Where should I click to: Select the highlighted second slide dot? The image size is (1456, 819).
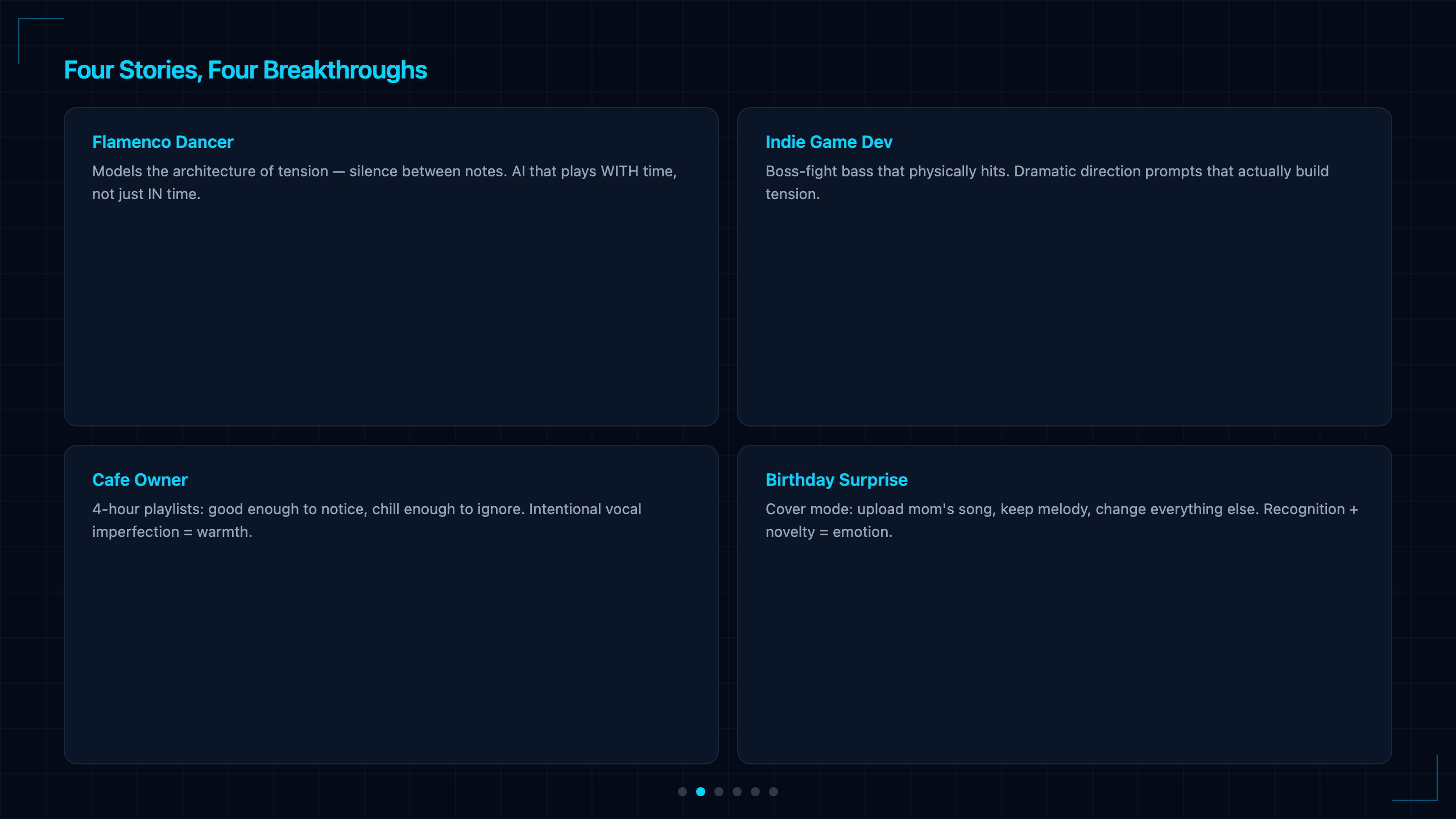(x=701, y=792)
